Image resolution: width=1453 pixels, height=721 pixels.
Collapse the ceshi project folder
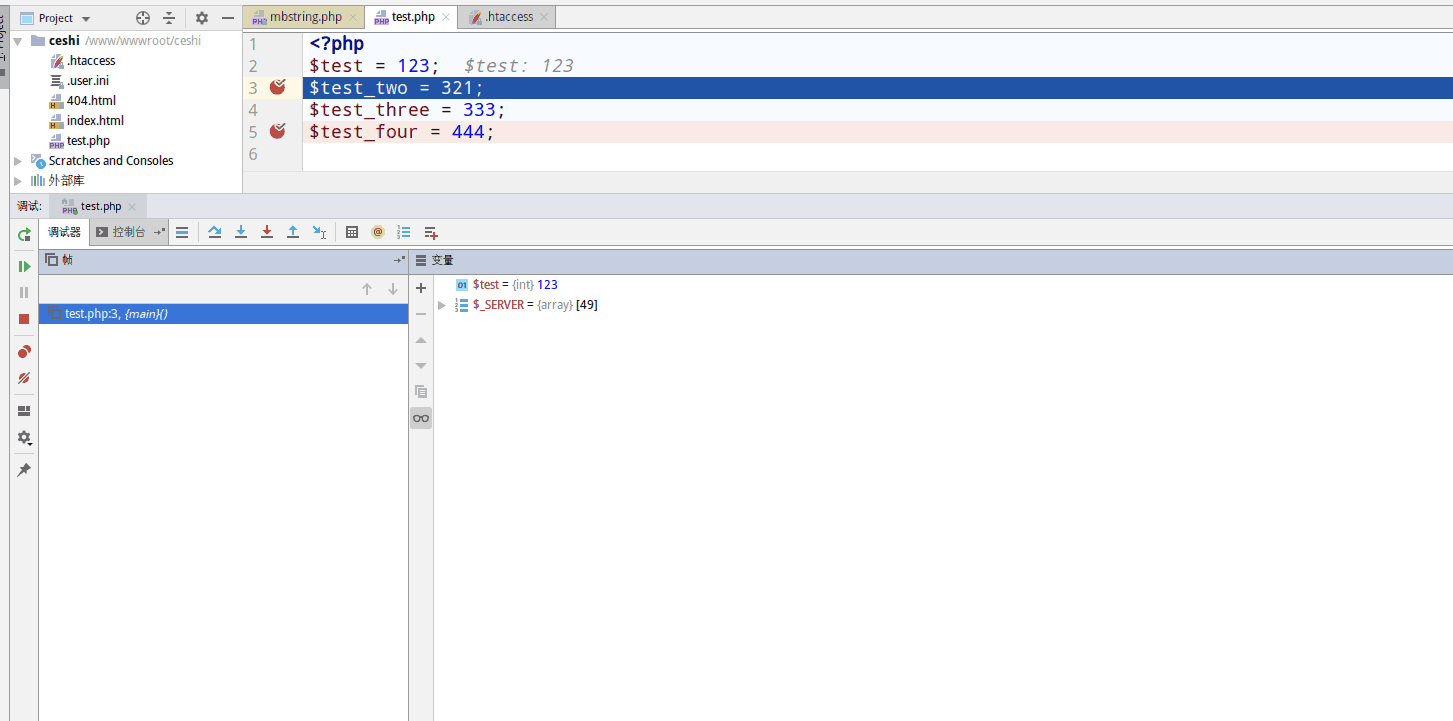pyautogui.click(x=17, y=40)
